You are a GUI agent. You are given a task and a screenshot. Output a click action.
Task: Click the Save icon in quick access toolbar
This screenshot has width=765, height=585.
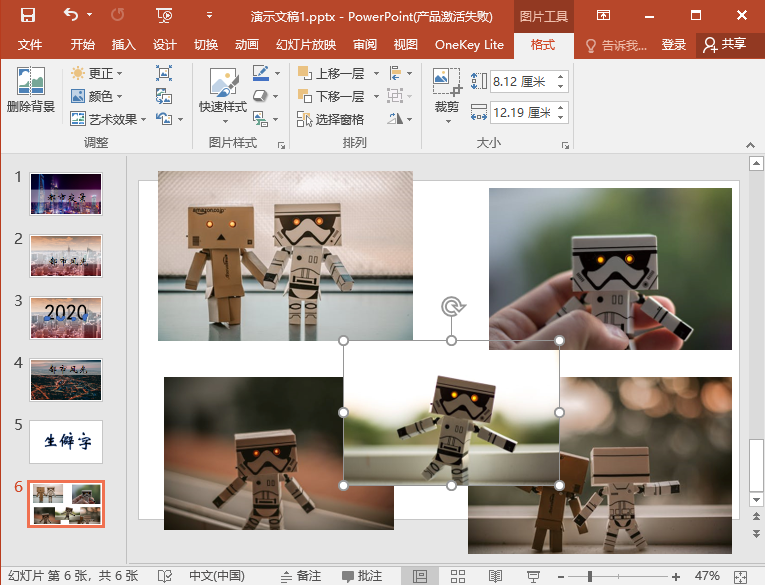pyautogui.click(x=28, y=15)
